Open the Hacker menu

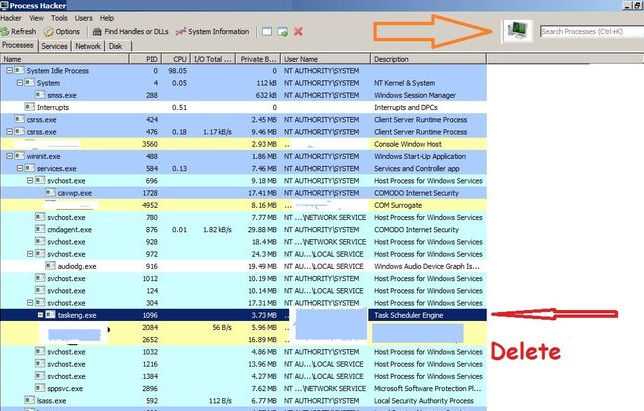[11, 18]
